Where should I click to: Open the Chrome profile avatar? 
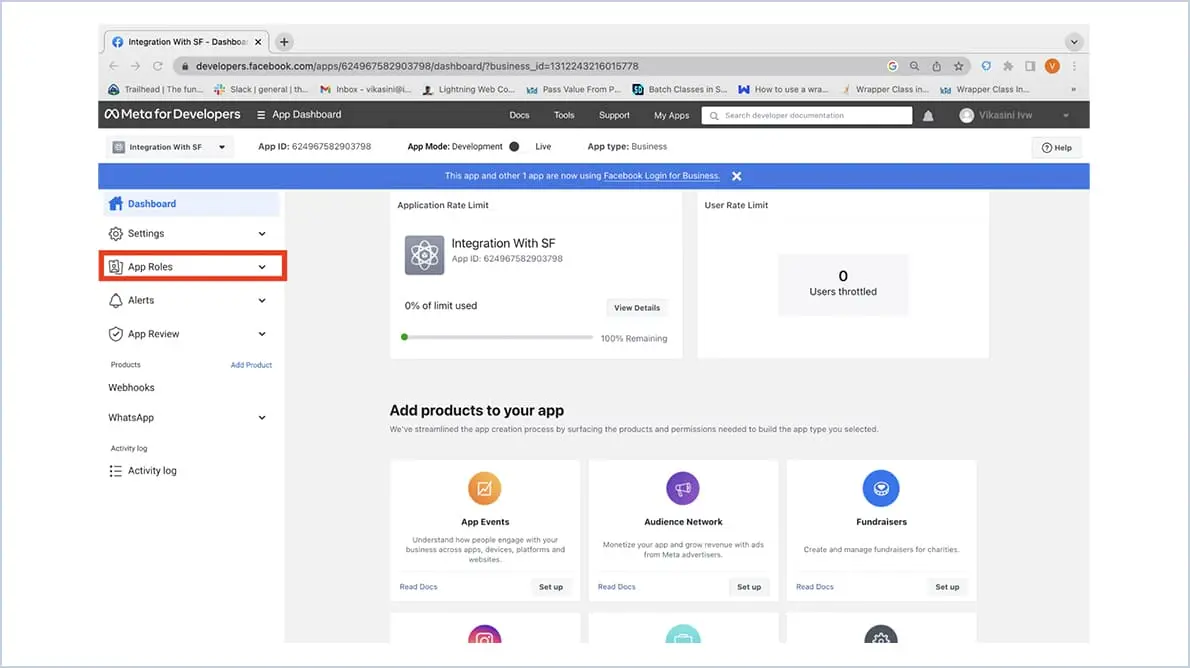1052,66
